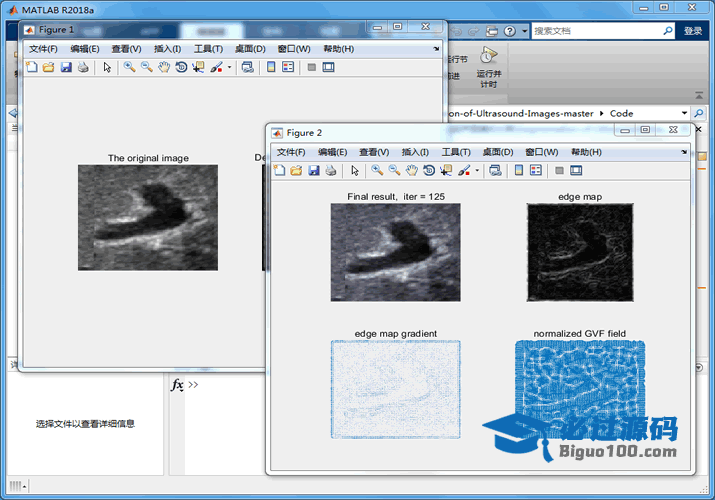Click Figure 2 dock arrow in menu bar
The height and width of the screenshot is (500, 715).
click(x=684, y=152)
